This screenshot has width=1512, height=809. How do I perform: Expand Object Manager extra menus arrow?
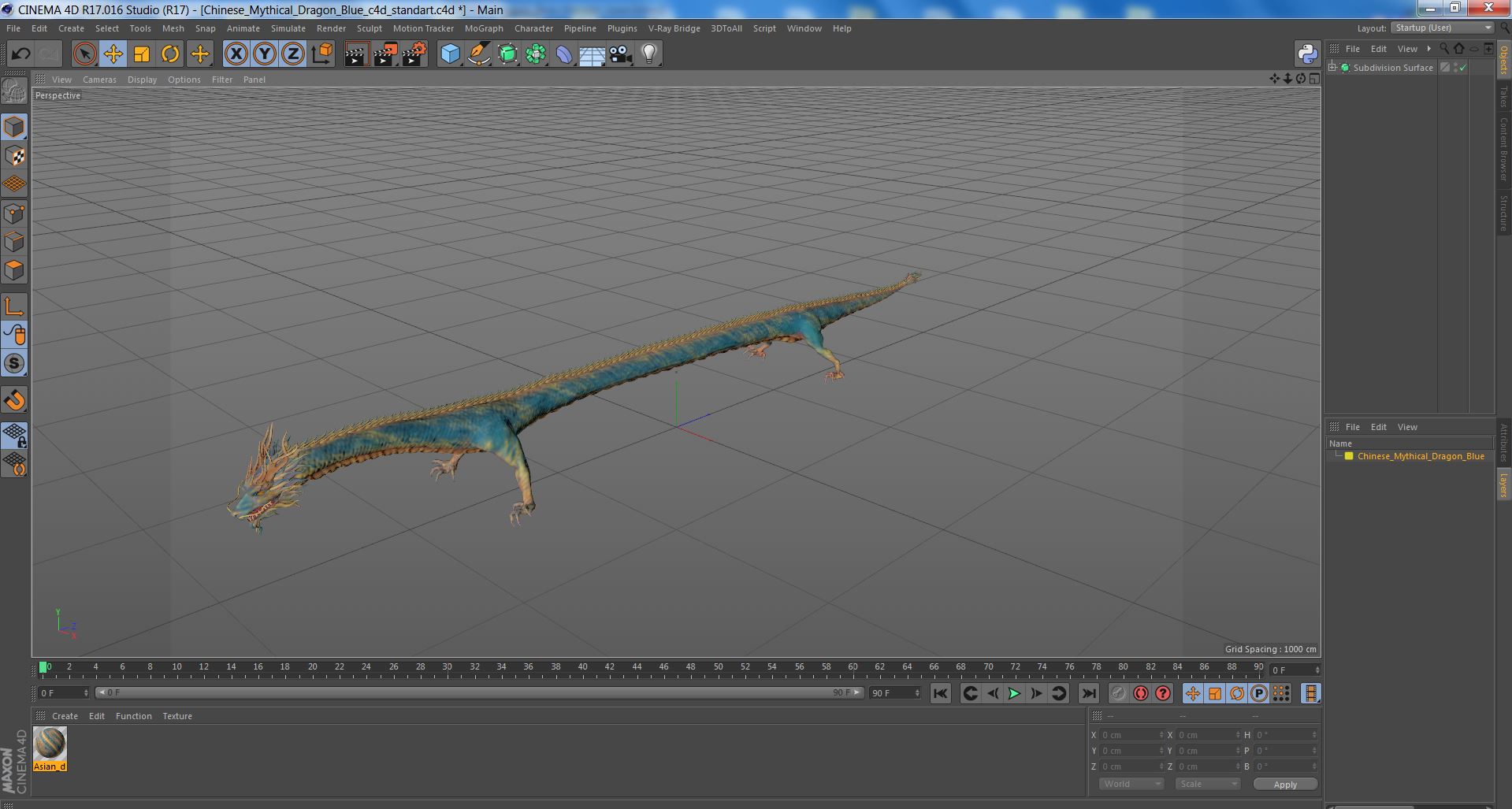pyautogui.click(x=1428, y=49)
